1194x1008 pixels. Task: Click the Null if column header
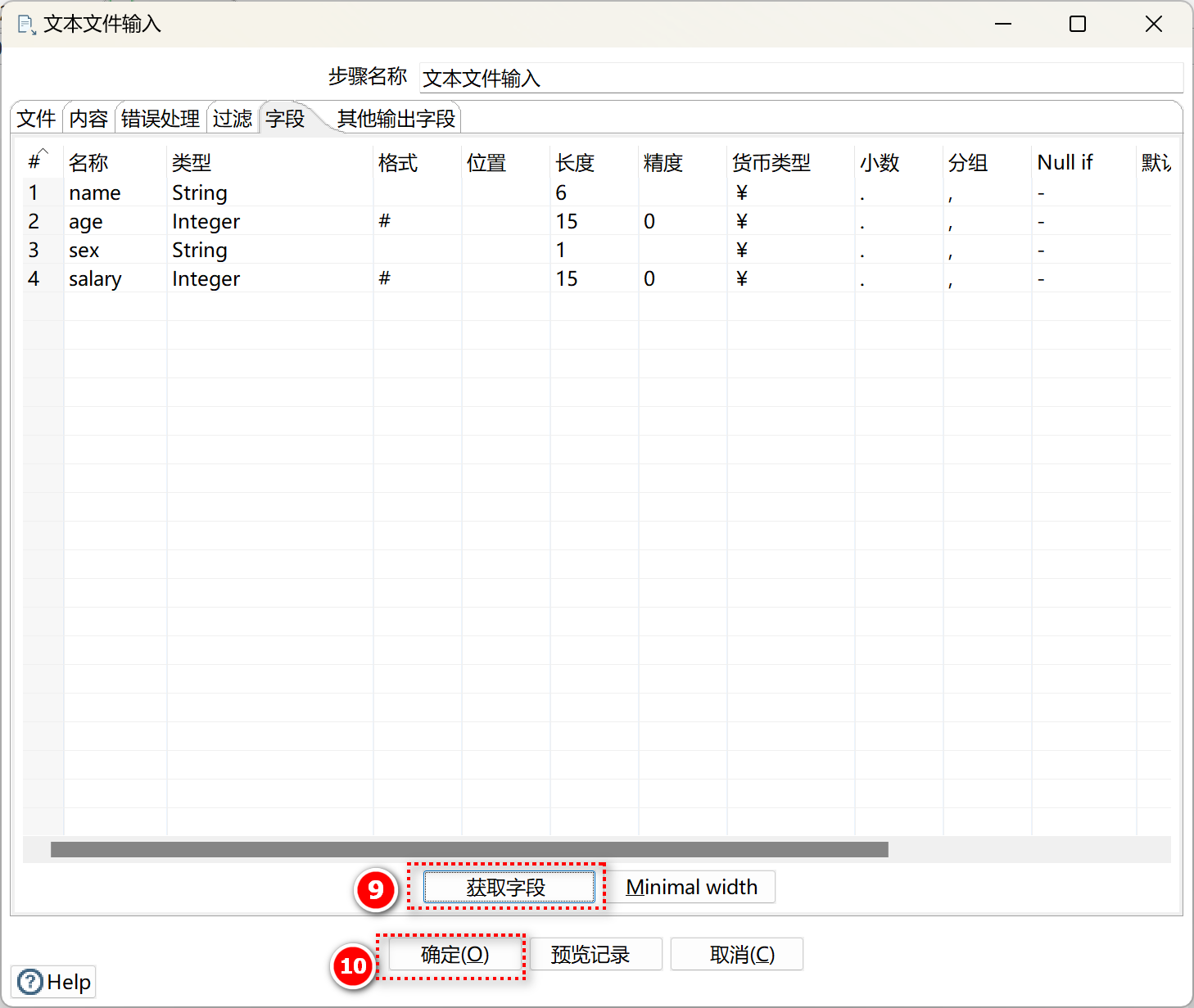click(x=1084, y=162)
